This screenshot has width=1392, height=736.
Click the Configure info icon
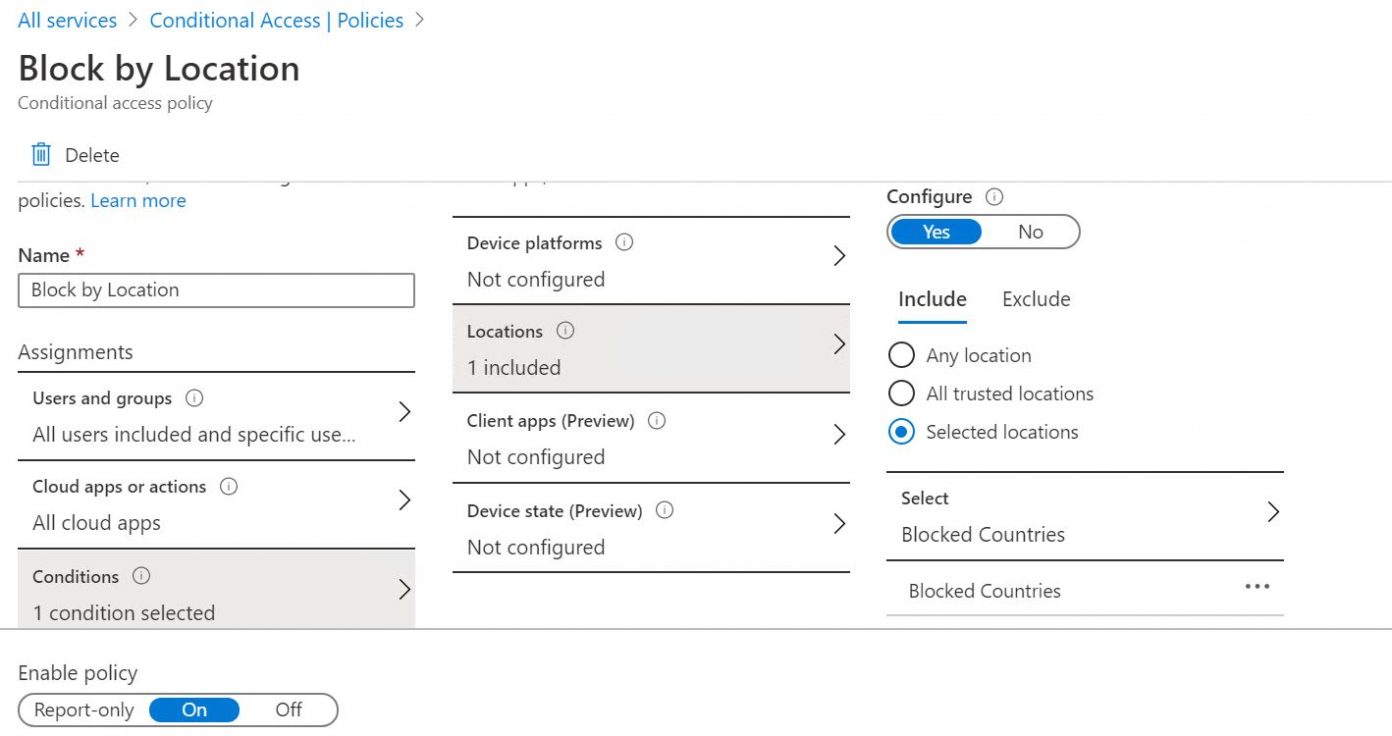pos(994,196)
